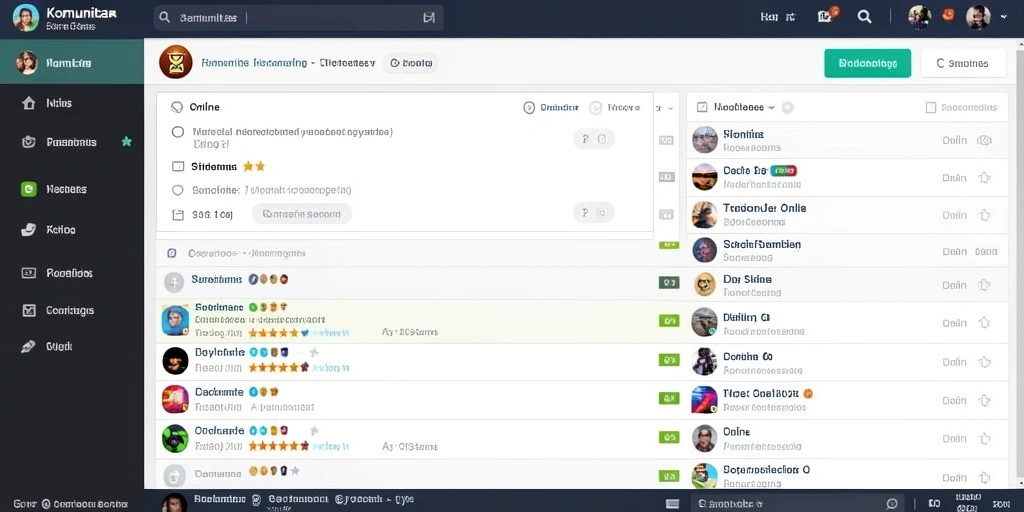The image size is (1024, 512).
Task: Click the gray plus circle in the first list row
Action: 174,282
